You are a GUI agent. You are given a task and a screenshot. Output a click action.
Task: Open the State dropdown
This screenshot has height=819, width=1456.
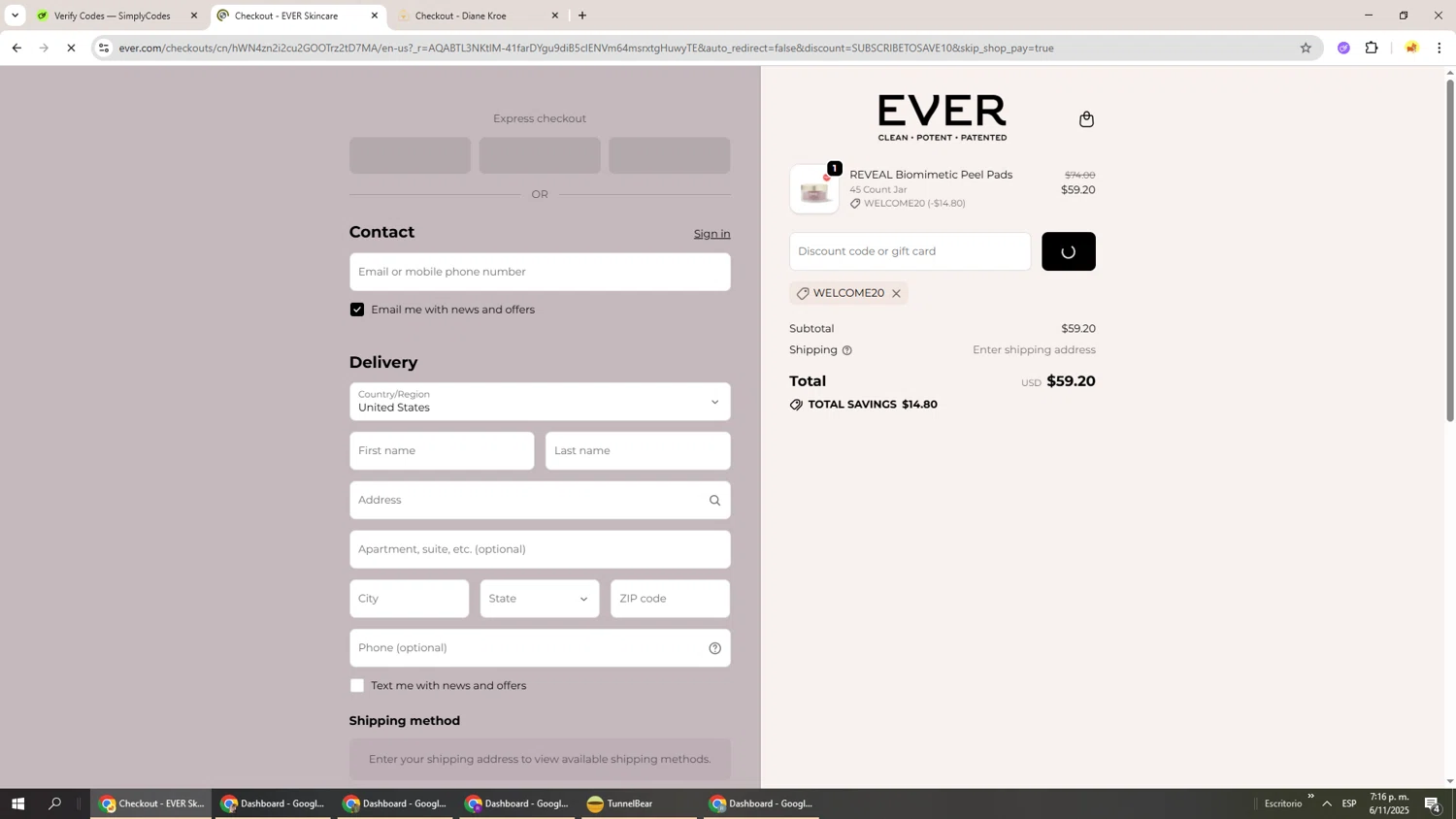coord(540,599)
